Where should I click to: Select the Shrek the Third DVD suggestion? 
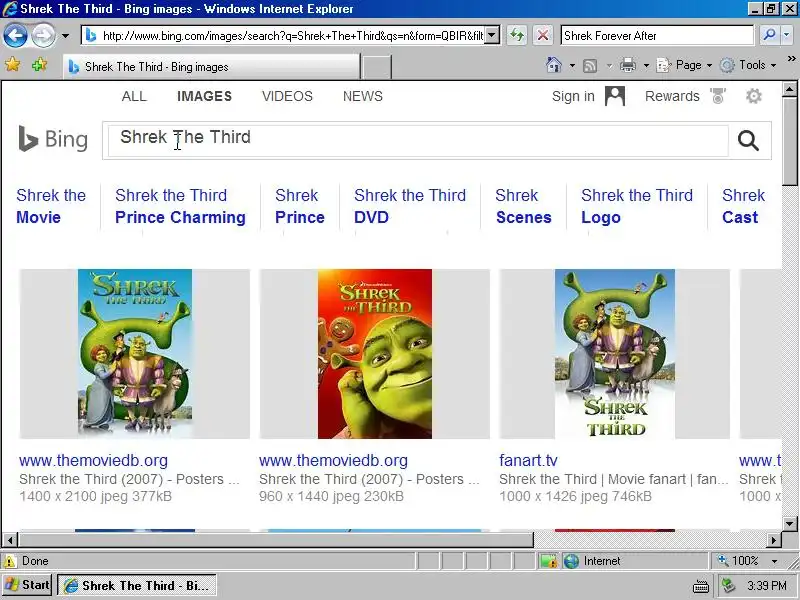tap(410, 206)
